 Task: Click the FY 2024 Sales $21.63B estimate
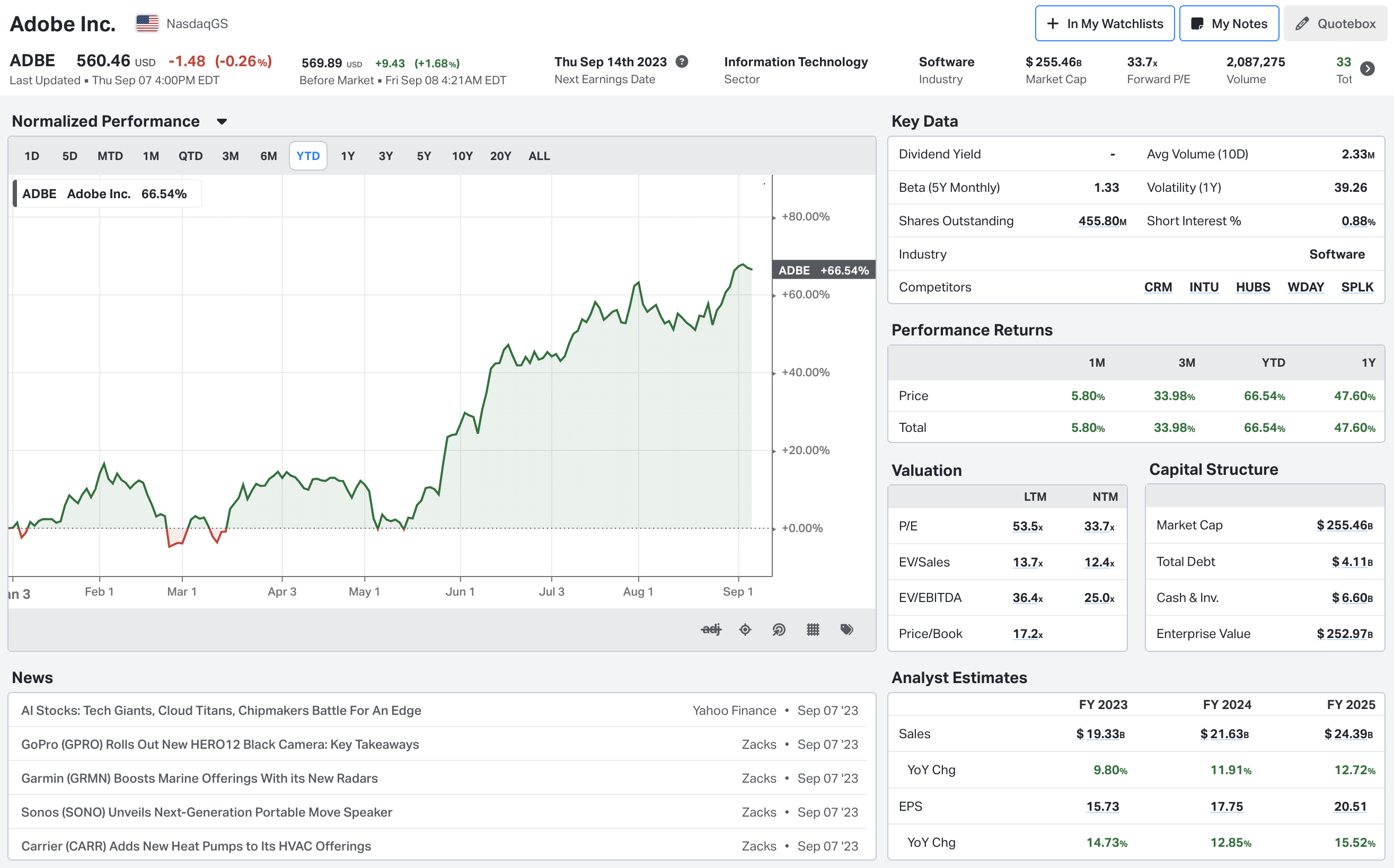(1224, 734)
